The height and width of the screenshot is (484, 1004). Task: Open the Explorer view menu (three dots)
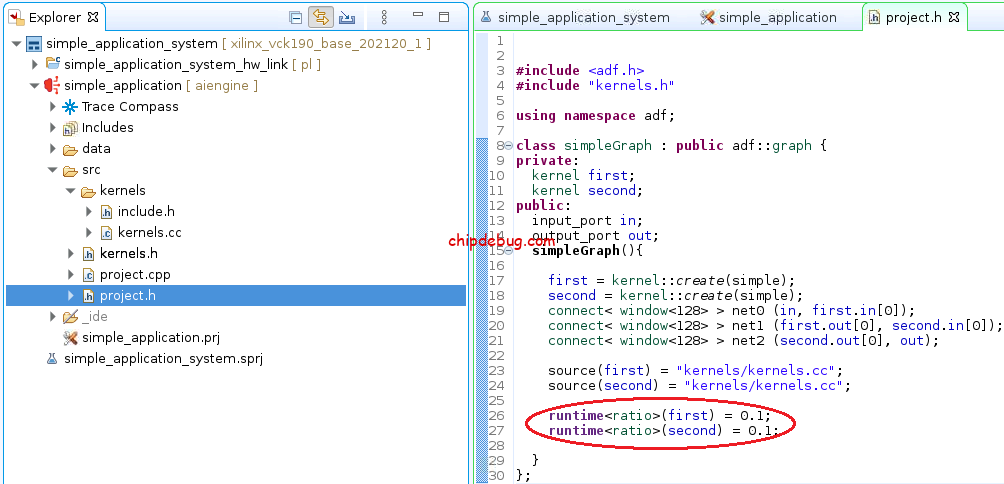pyautogui.click(x=384, y=17)
